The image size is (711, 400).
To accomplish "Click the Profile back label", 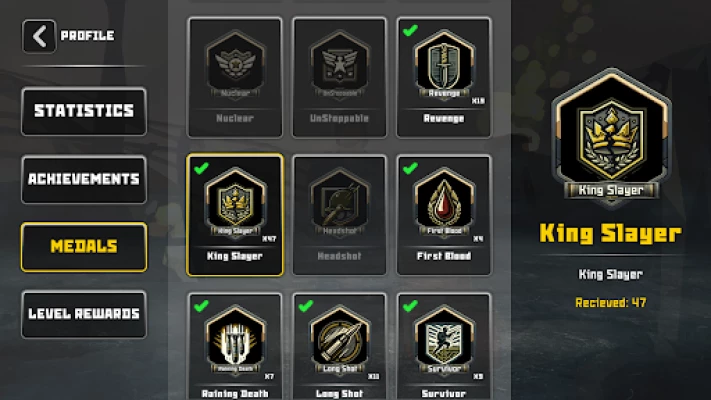I will click(x=88, y=36).
